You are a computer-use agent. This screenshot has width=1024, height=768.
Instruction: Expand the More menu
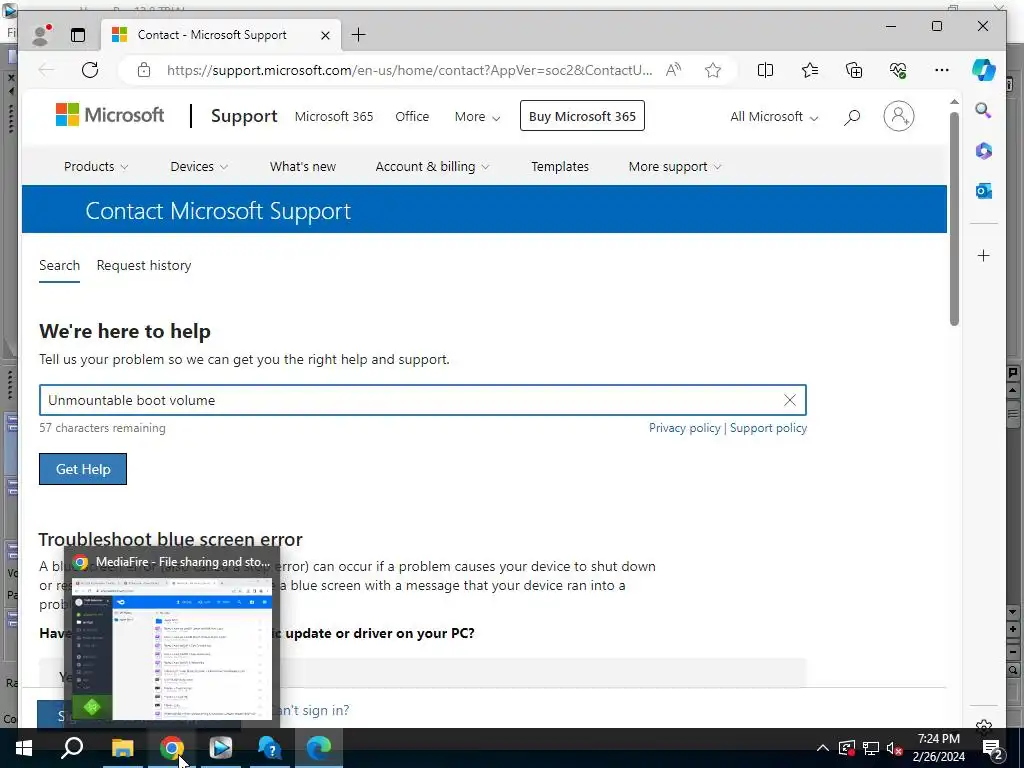point(477,116)
